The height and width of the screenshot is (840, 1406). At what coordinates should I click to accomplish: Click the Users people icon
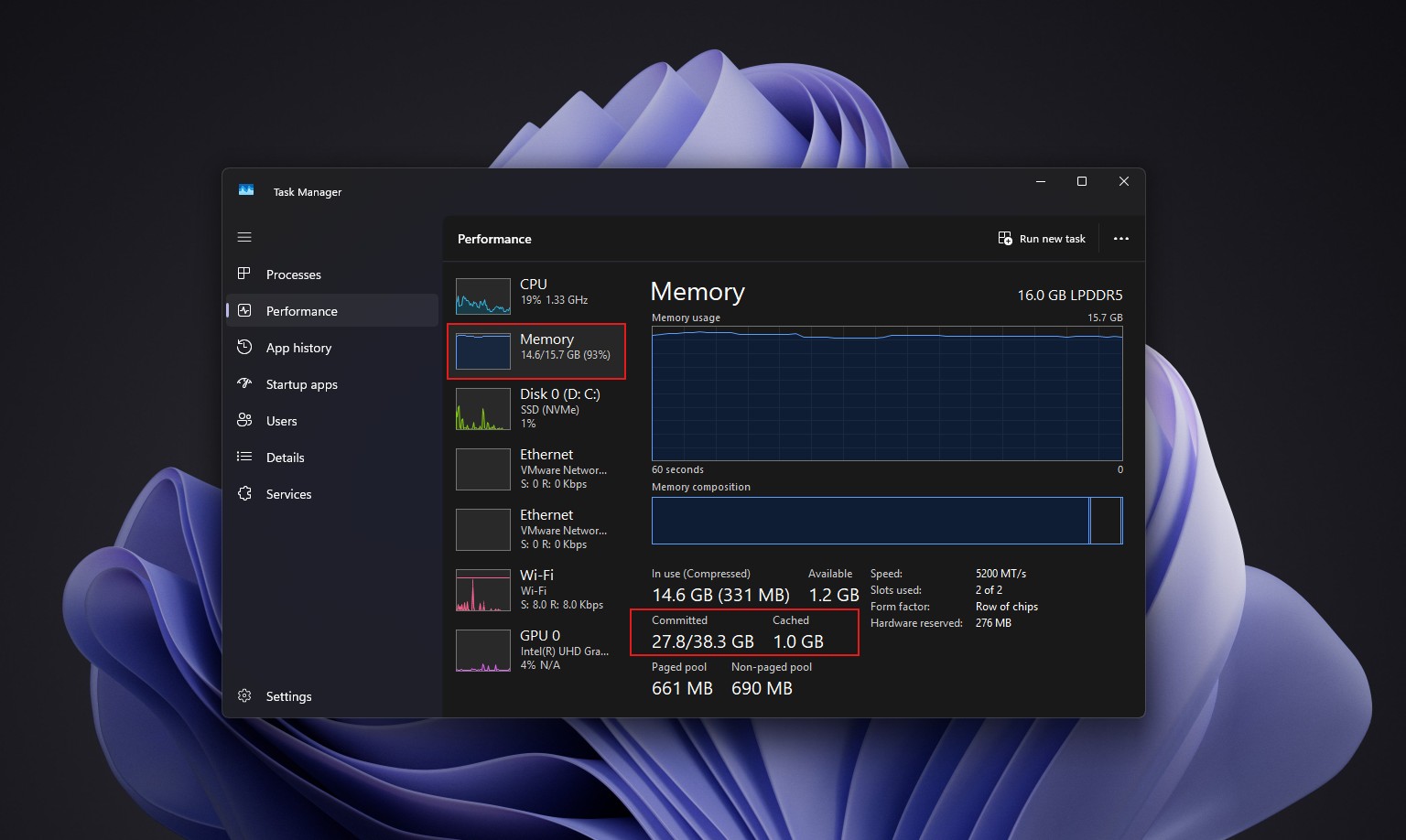point(244,420)
